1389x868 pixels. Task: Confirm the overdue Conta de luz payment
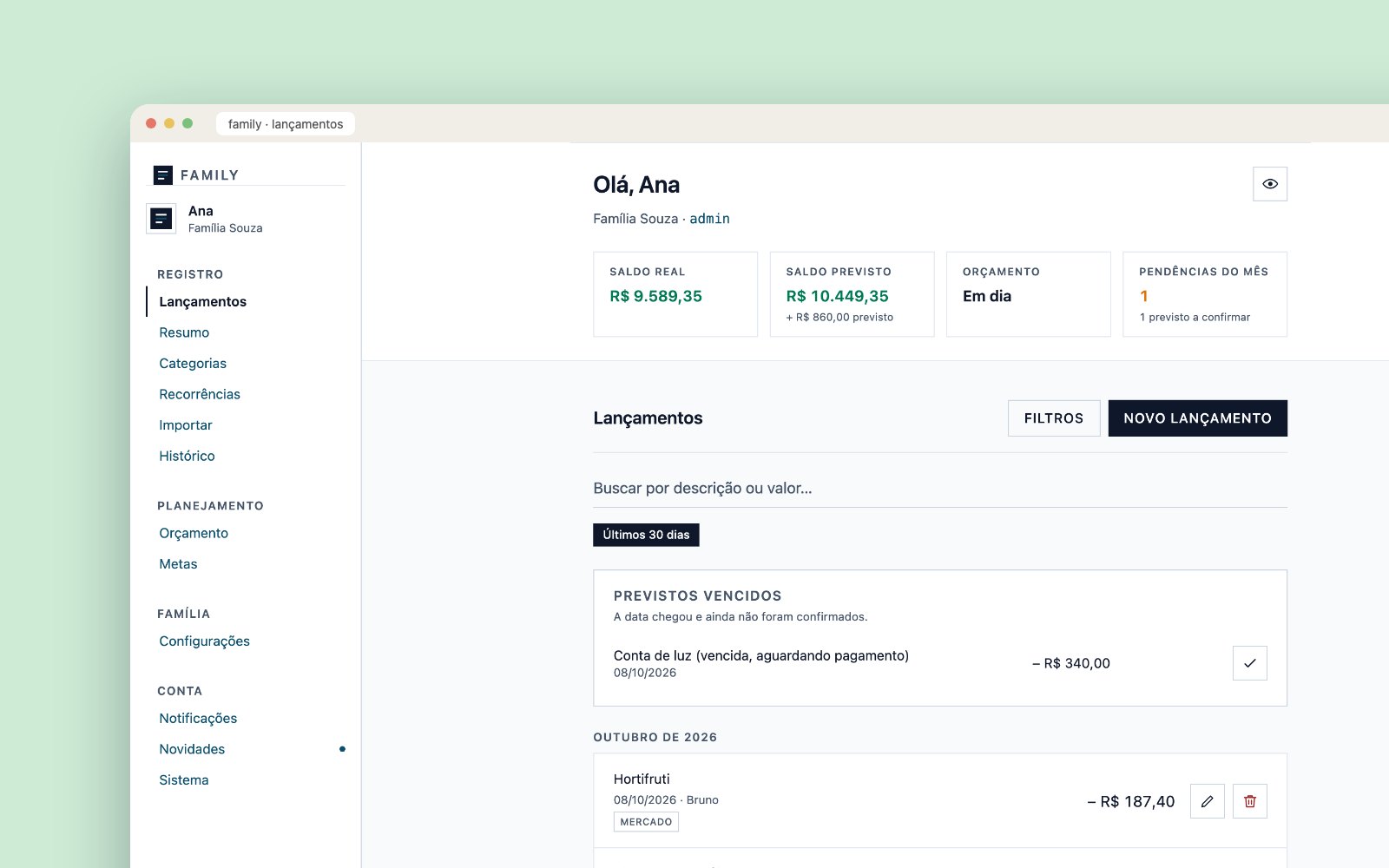[1249, 663]
